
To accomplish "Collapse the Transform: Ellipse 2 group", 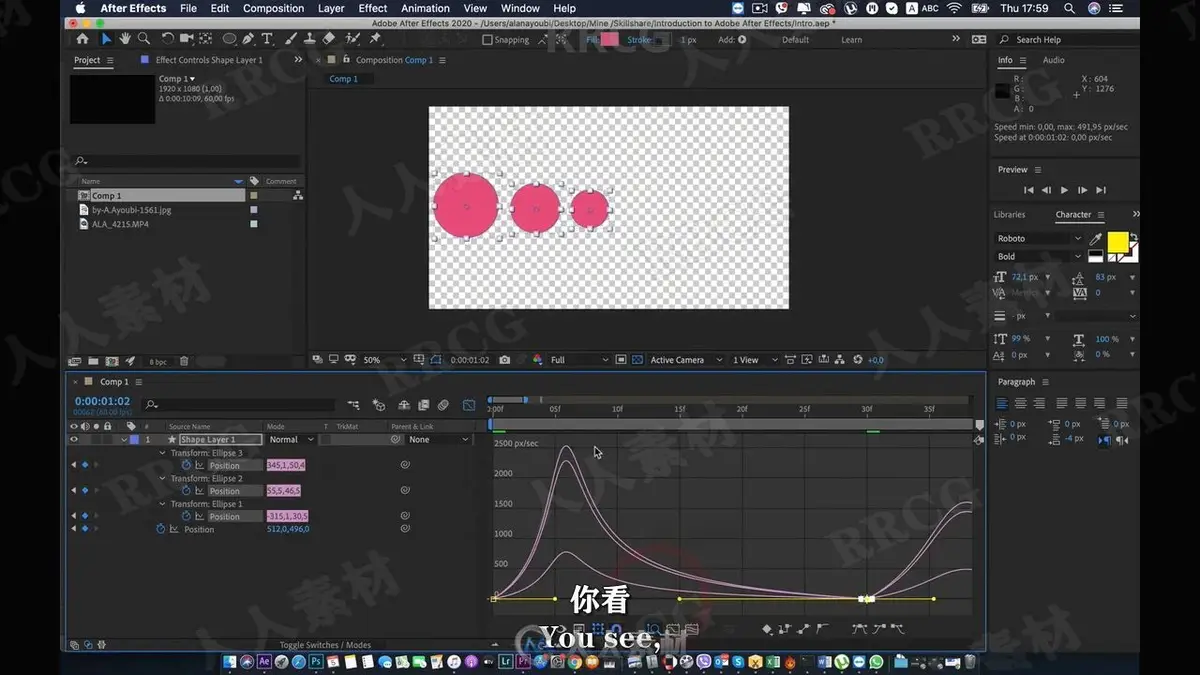I will (161, 479).
